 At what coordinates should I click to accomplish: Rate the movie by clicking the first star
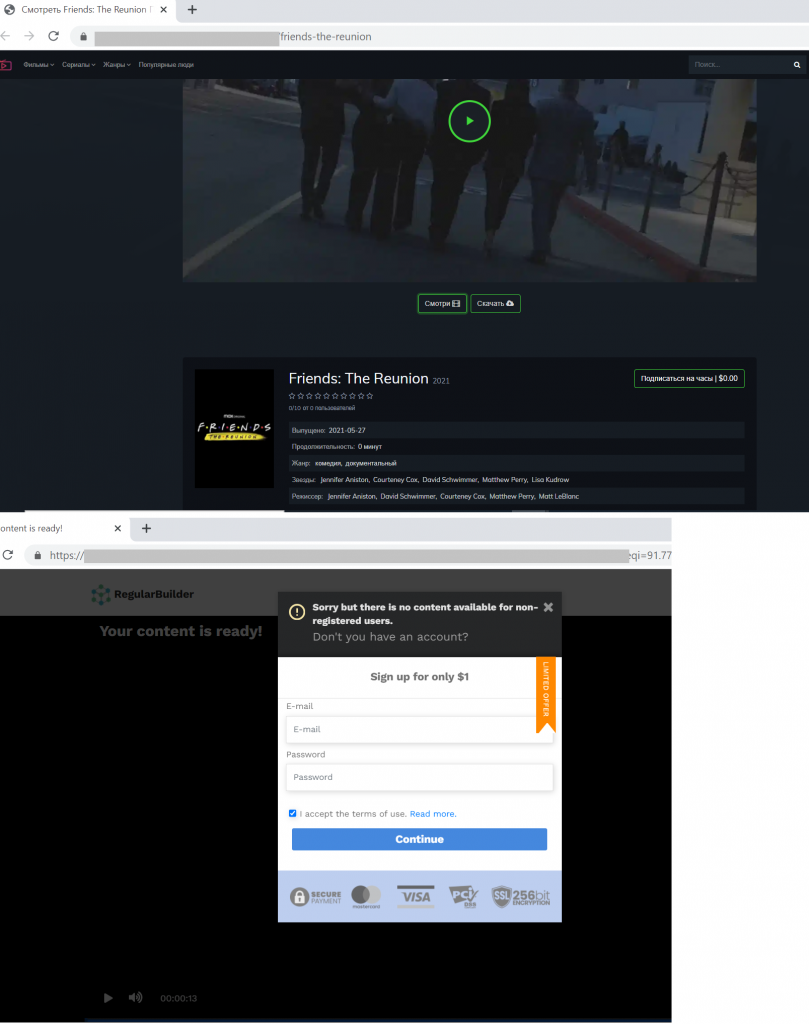(x=291, y=396)
